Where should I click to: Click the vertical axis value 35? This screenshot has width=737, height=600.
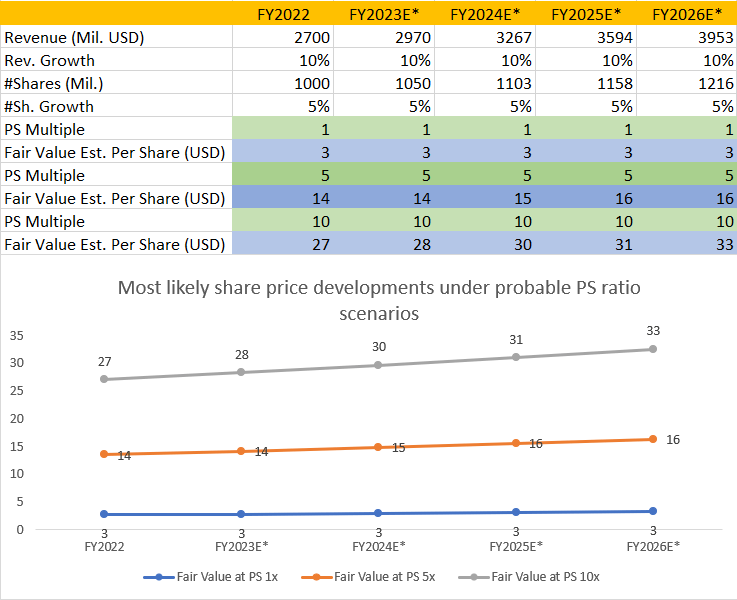pos(16,335)
